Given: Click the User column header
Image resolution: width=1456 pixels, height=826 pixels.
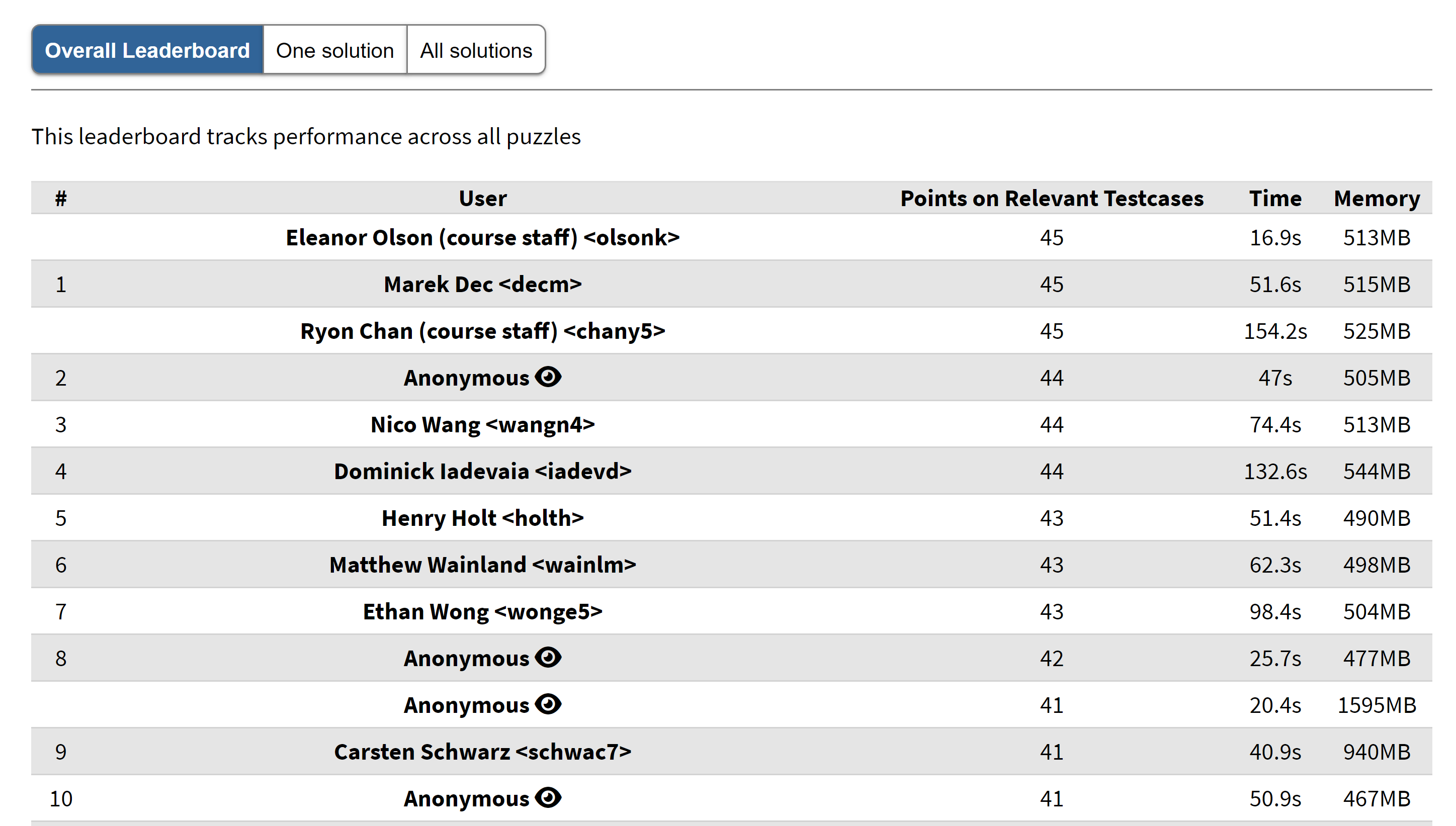Looking at the screenshot, I should [483, 198].
